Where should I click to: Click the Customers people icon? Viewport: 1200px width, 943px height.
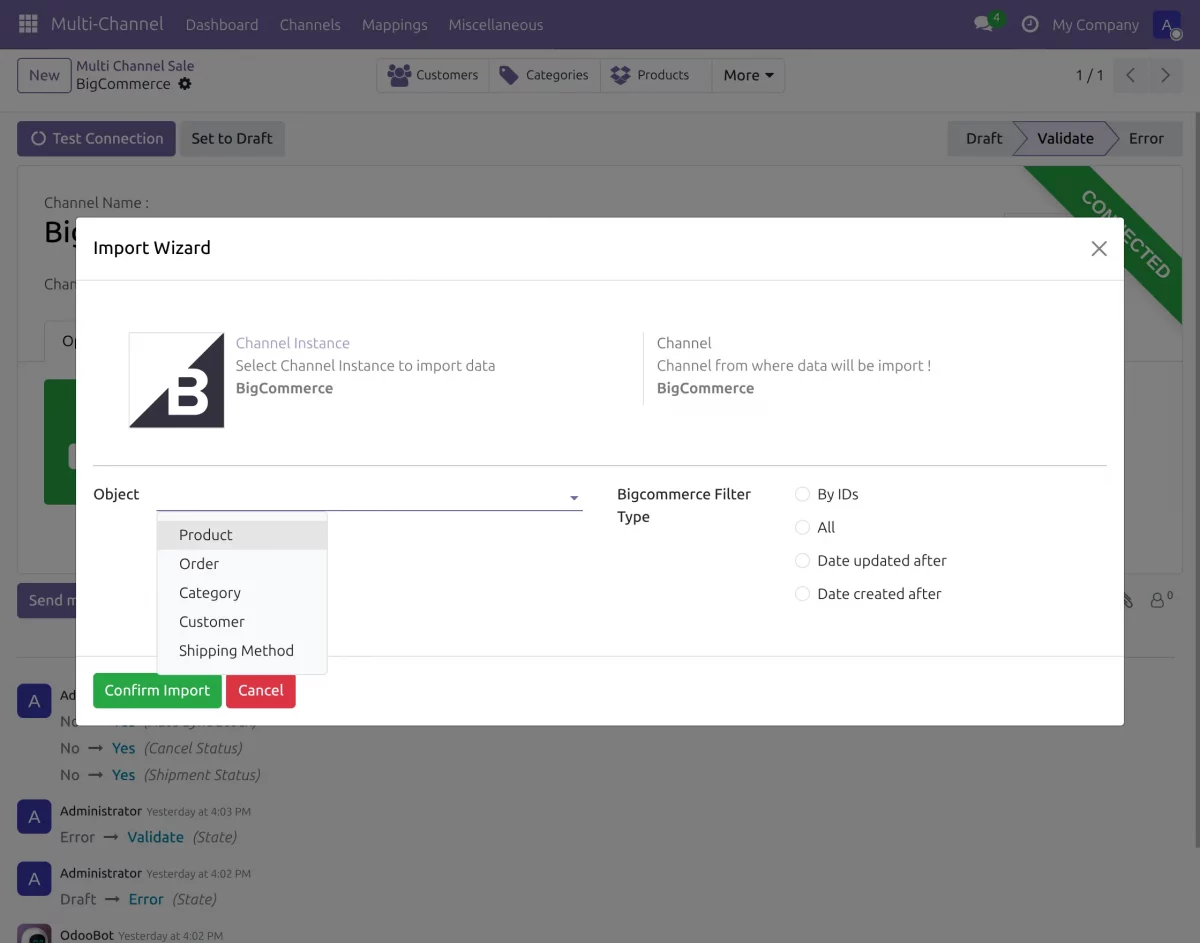pos(400,75)
